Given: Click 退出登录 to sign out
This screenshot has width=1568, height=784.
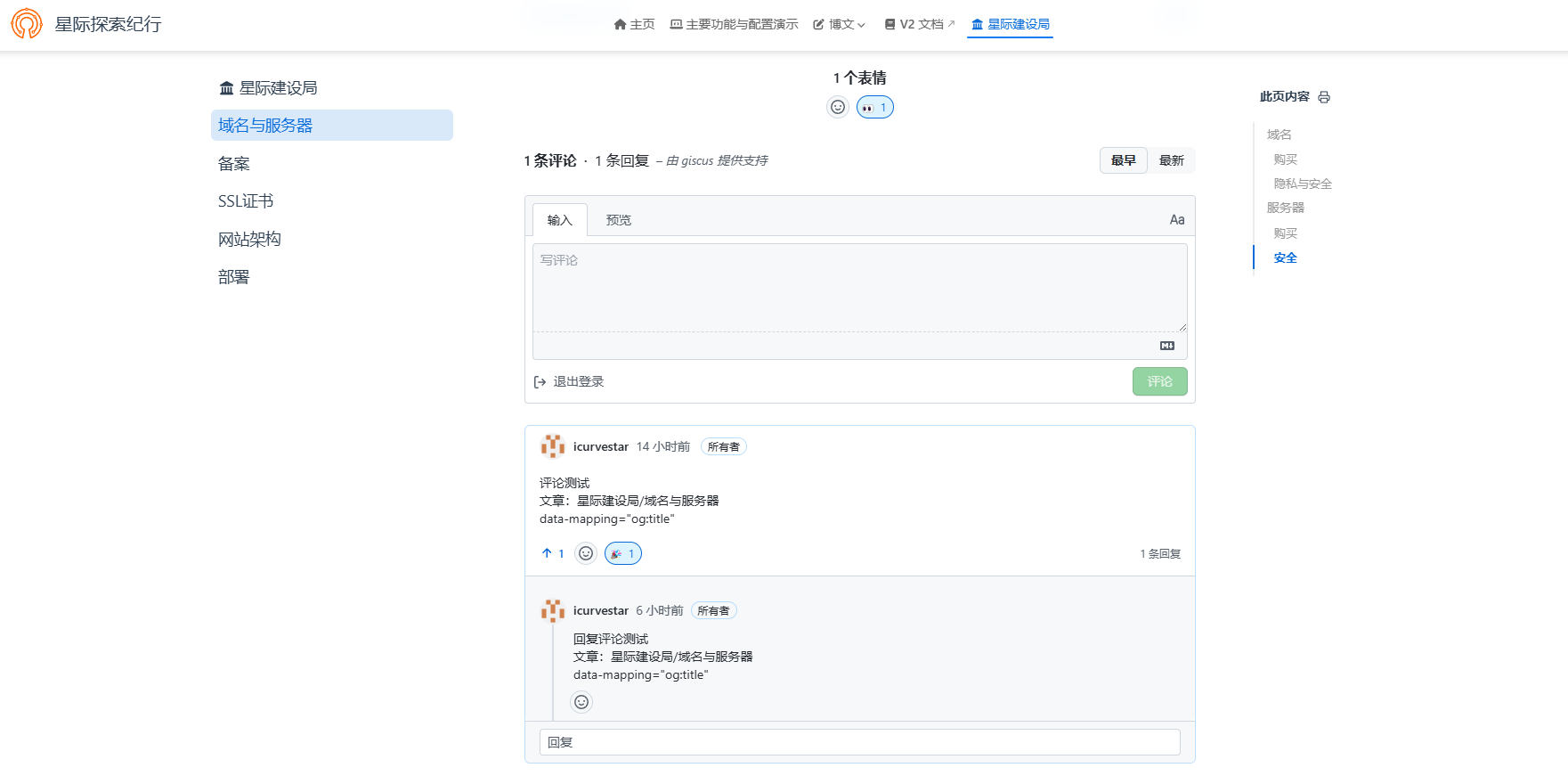Looking at the screenshot, I should point(569,381).
